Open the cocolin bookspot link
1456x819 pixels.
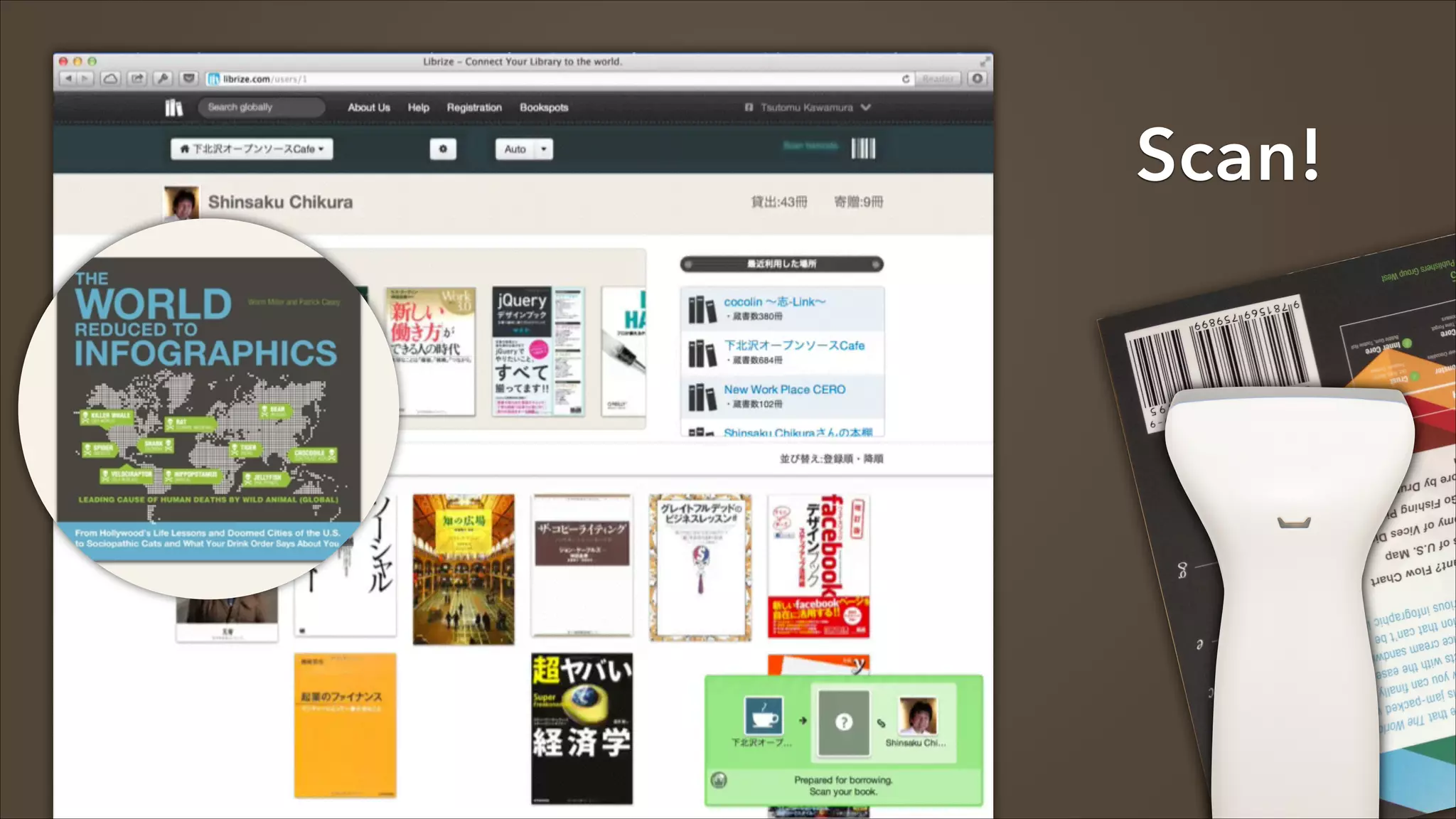coord(774,302)
